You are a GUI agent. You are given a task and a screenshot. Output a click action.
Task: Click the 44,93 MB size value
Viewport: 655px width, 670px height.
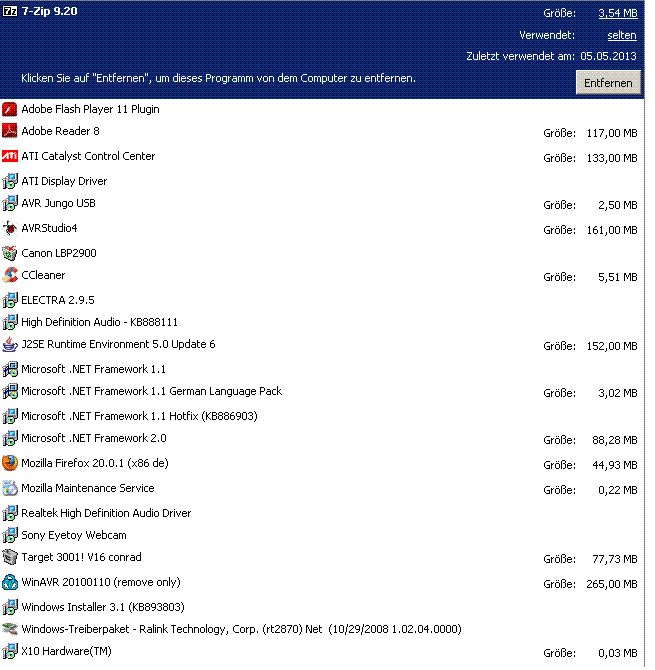615,465
